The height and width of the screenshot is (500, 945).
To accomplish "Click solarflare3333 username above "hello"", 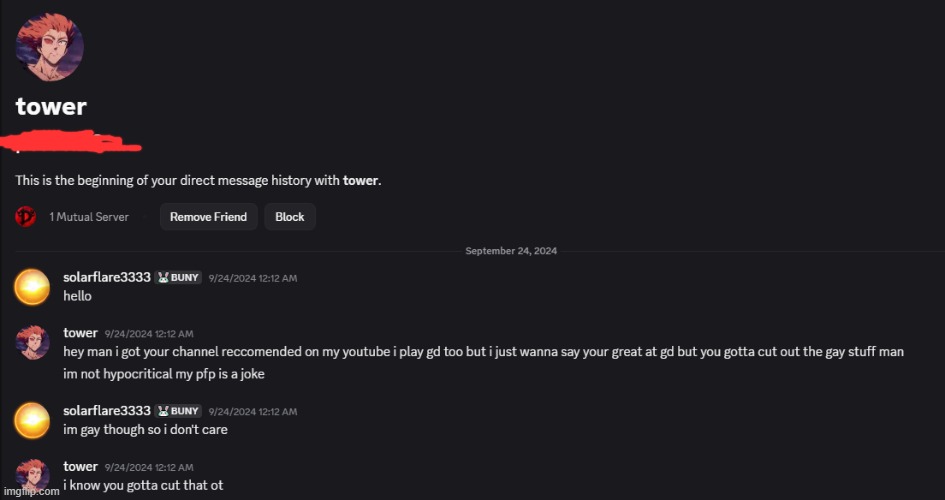I will tap(106, 277).
